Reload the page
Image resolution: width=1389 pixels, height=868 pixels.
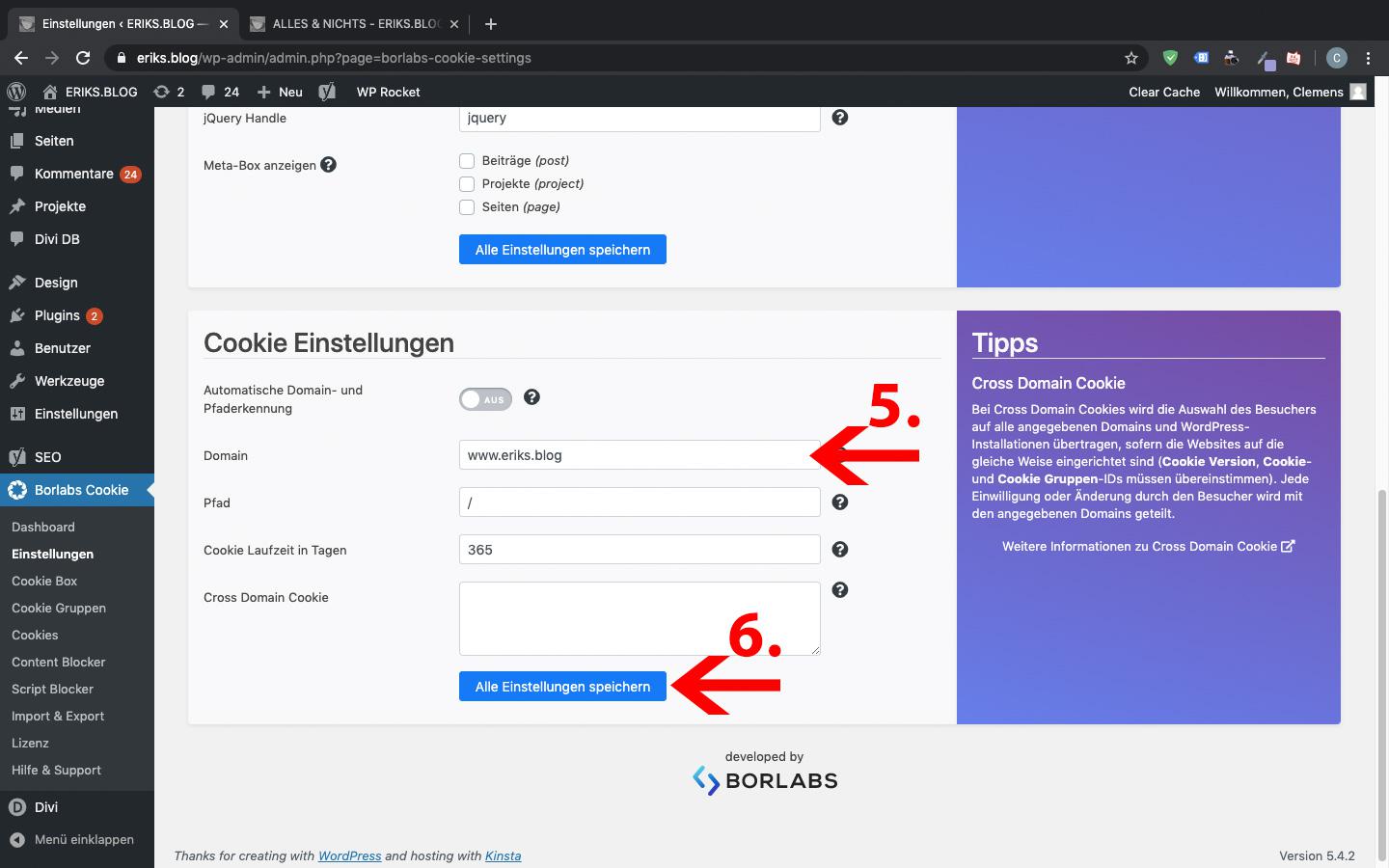point(83,58)
